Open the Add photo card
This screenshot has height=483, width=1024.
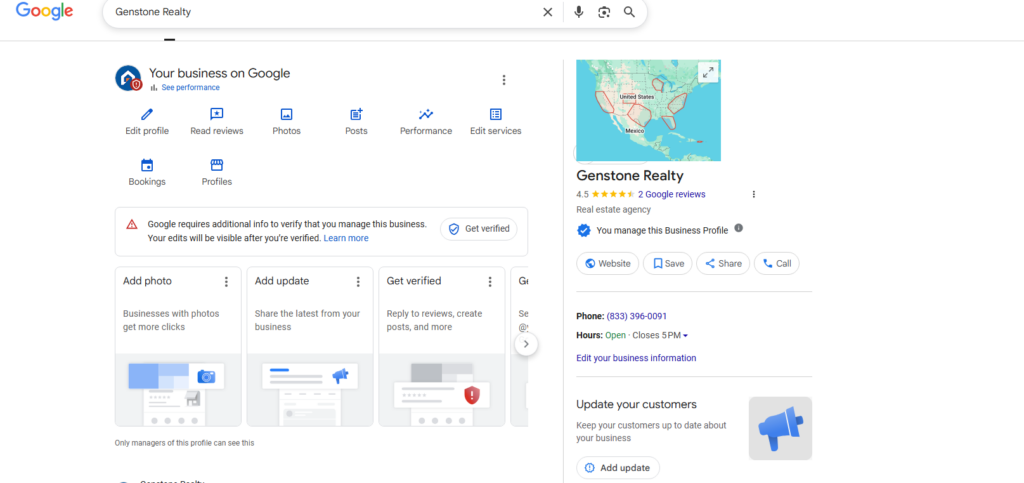(x=178, y=347)
